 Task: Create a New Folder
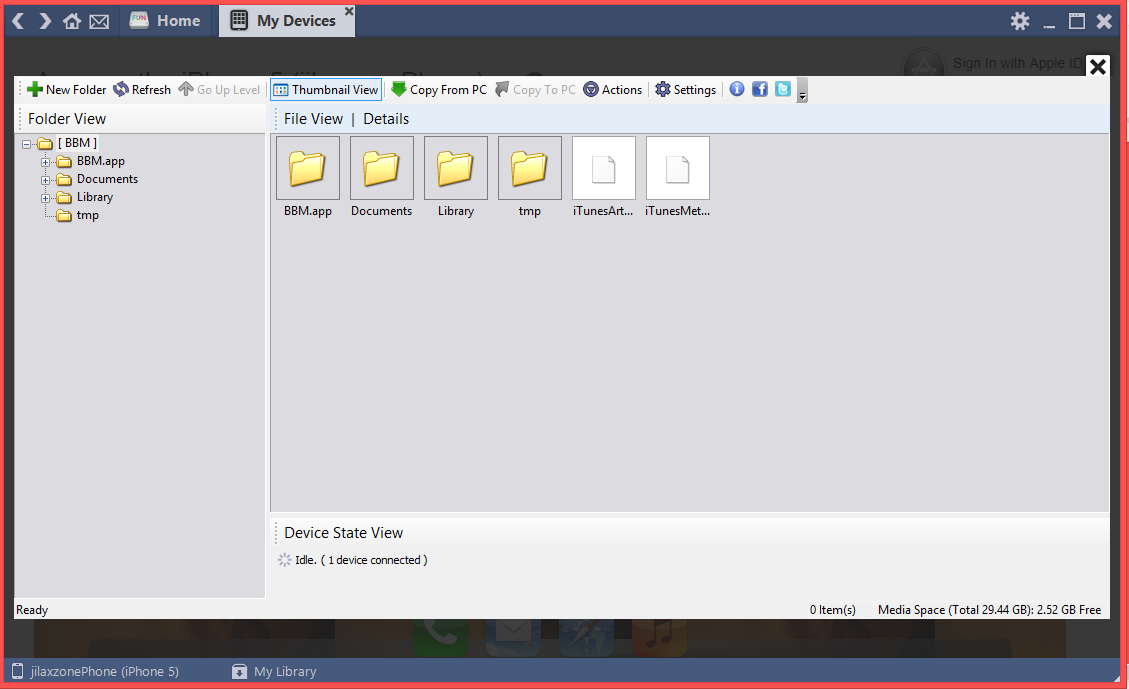(x=66, y=89)
